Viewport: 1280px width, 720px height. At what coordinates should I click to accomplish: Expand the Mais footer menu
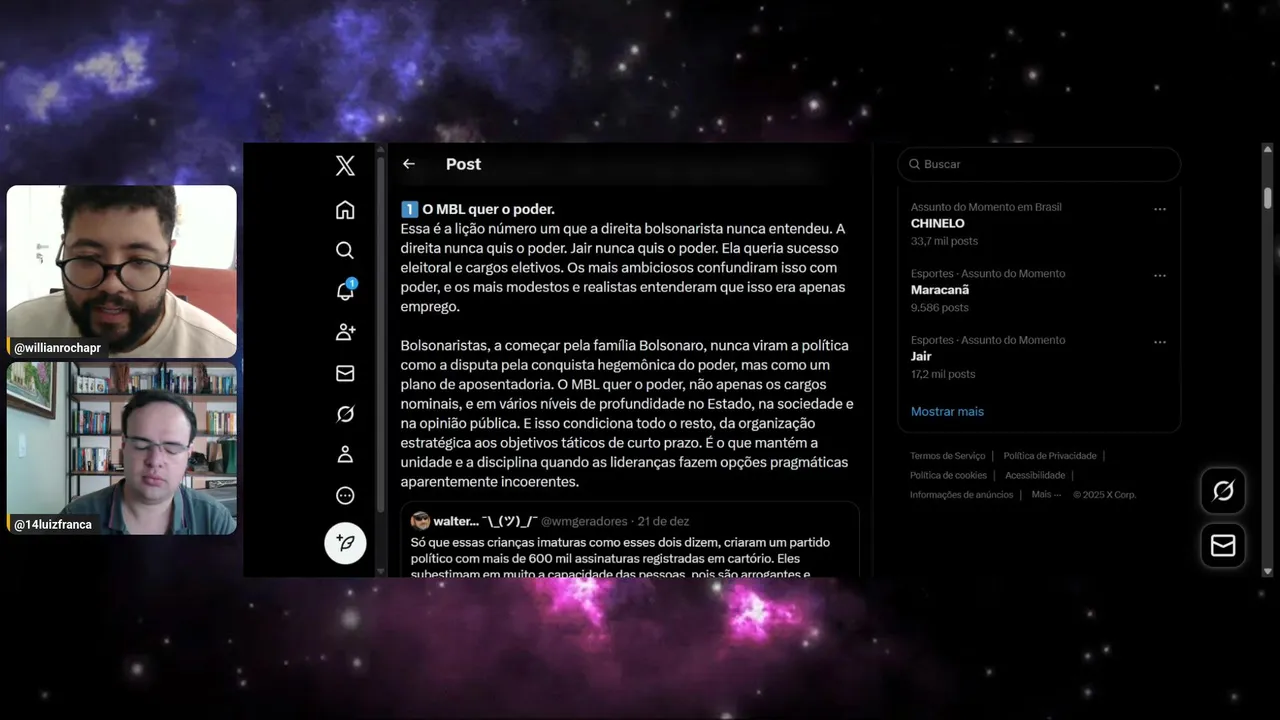tap(1046, 494)
